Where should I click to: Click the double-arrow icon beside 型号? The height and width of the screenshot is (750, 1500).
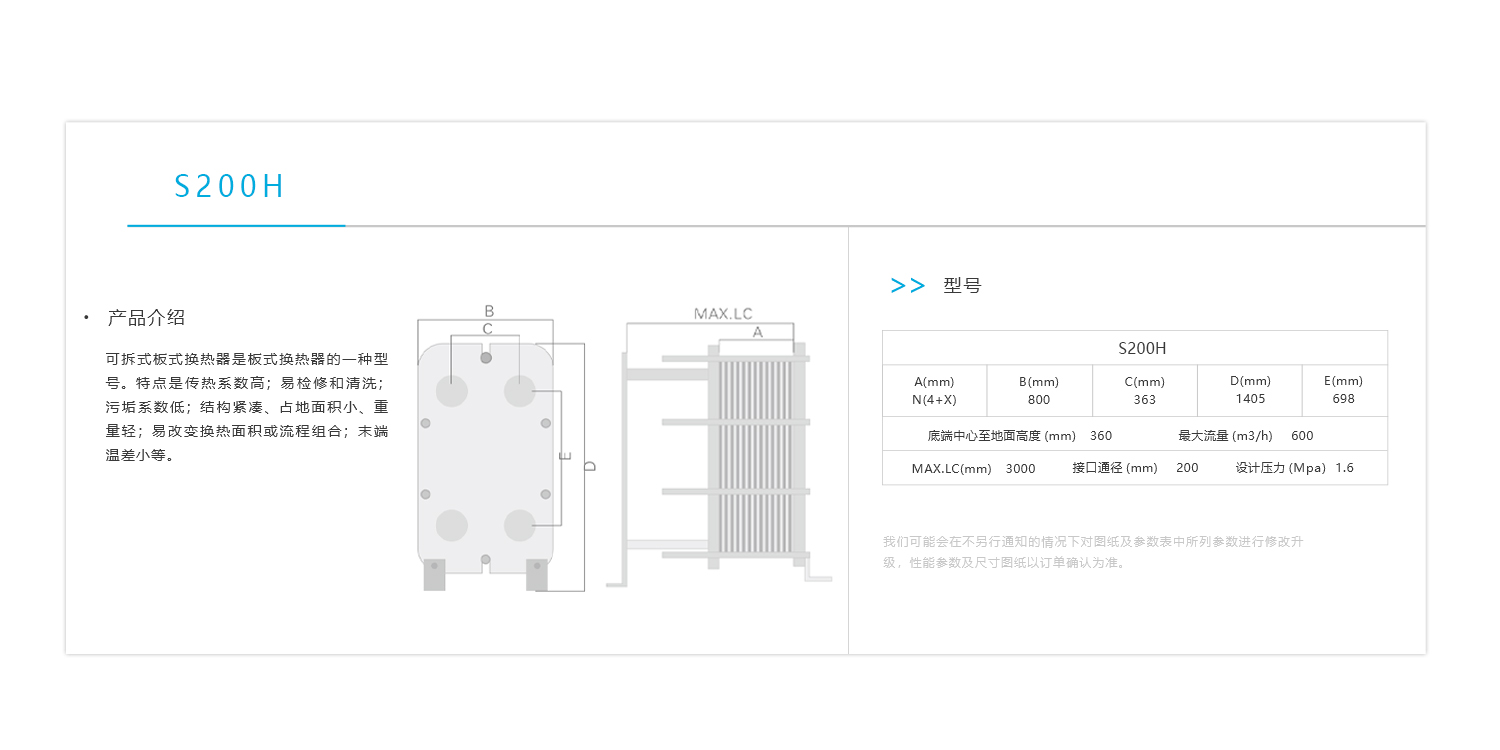[907, 286]
